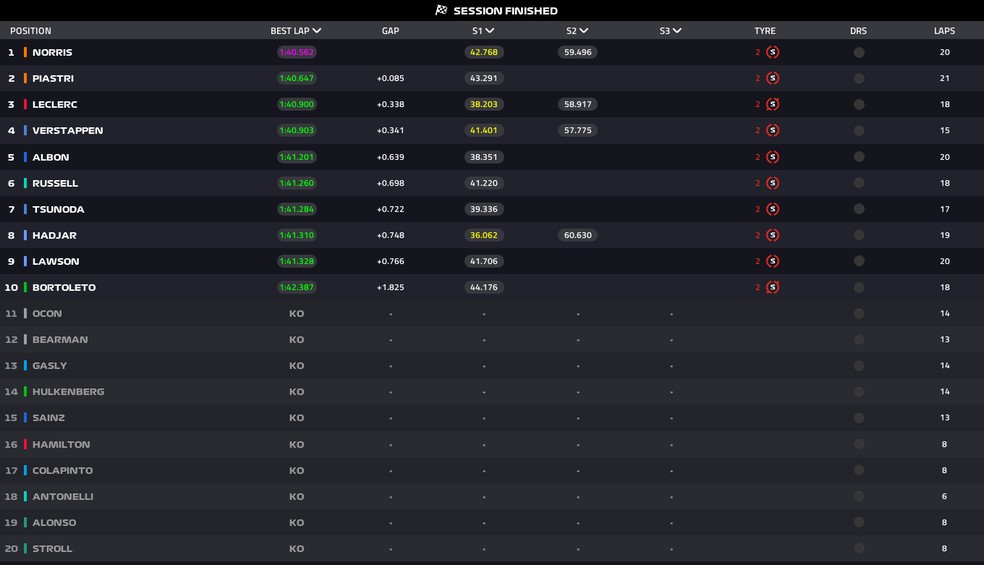Click Norris's sector two time 59.496
Viewport: 984px width, 565px height.
577,52
